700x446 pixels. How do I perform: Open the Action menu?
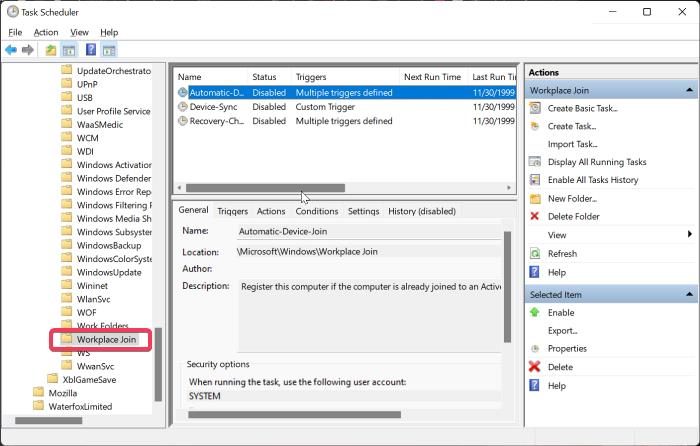(x=46, y=32)
